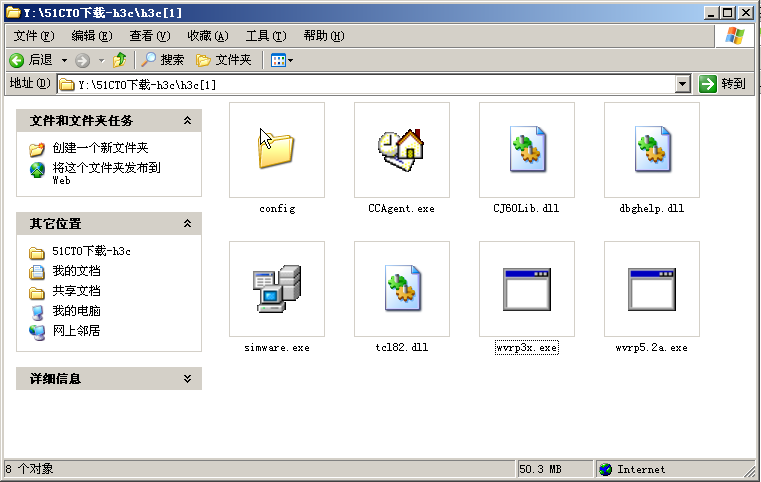Click 将这个文件夹发布到 Web link
This screenshot has width=761, height=482.
tap(106, 173)
